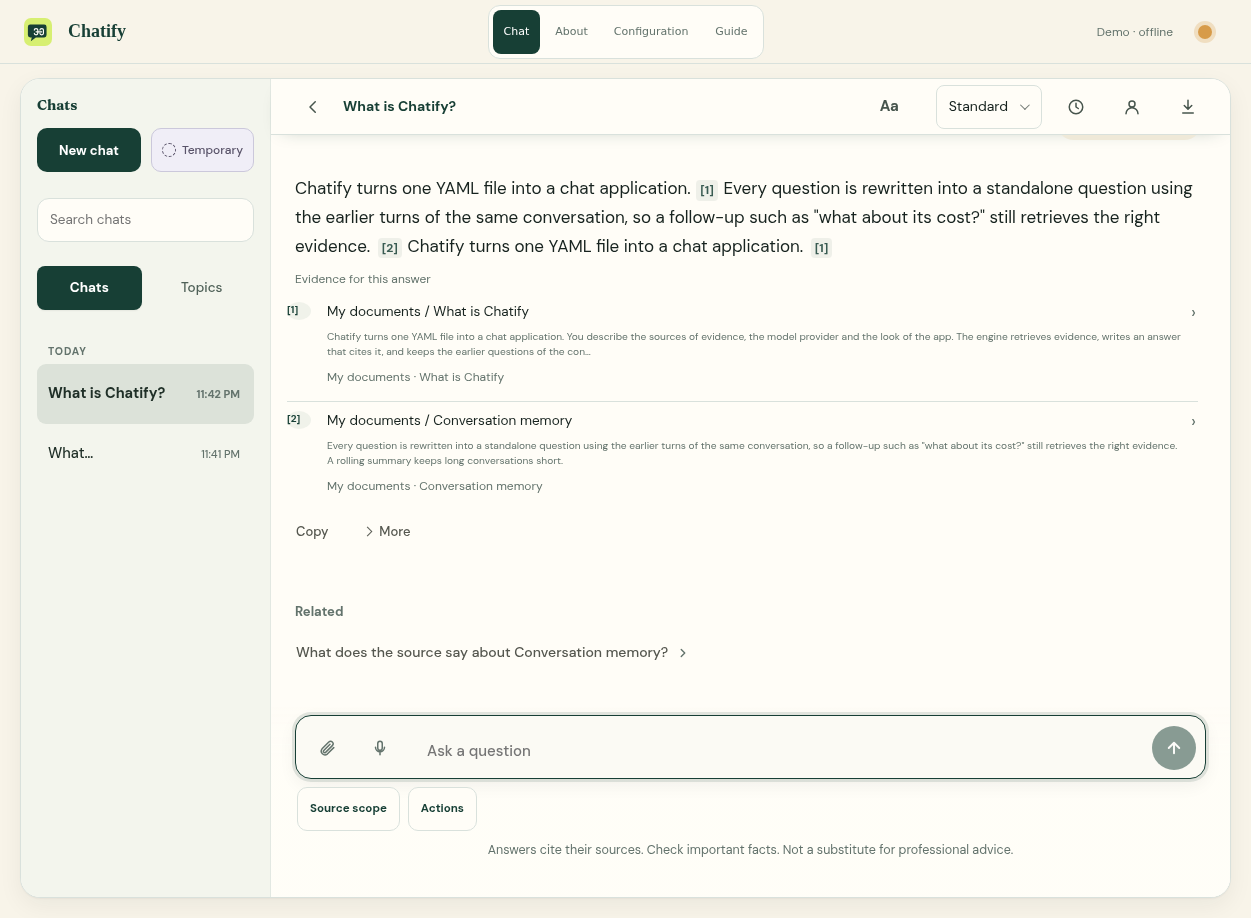Open the Actions menu
Viewport: 1251px width, 918px height.
click(442, 809)
